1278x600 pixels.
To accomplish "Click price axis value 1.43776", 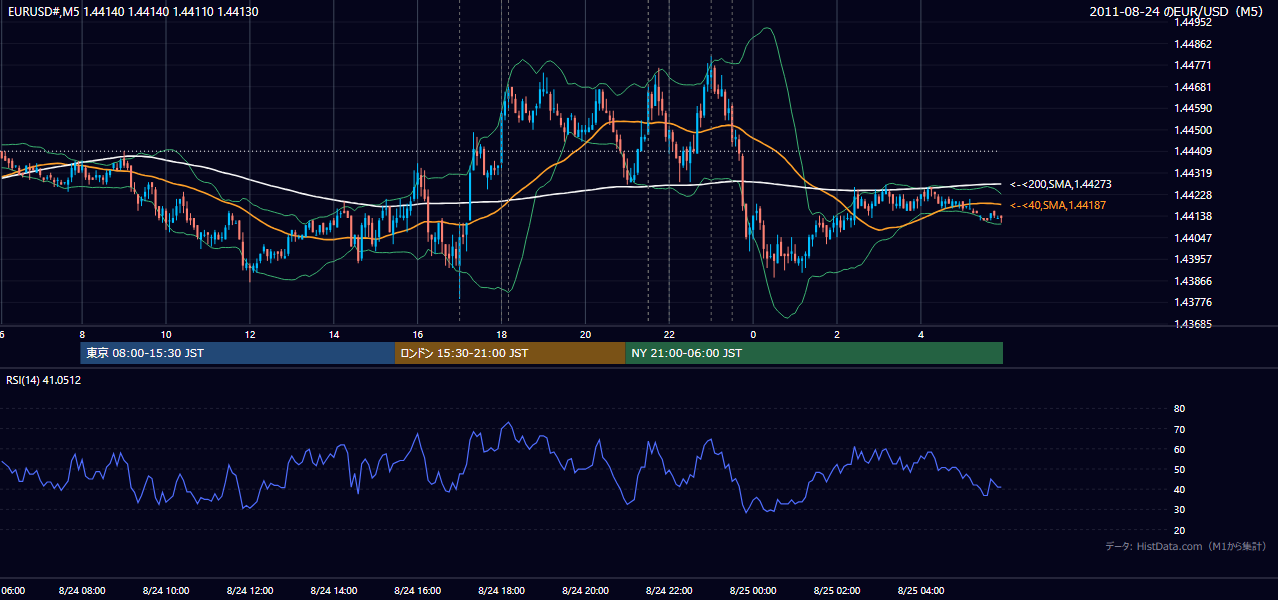I will point(1194,302).
